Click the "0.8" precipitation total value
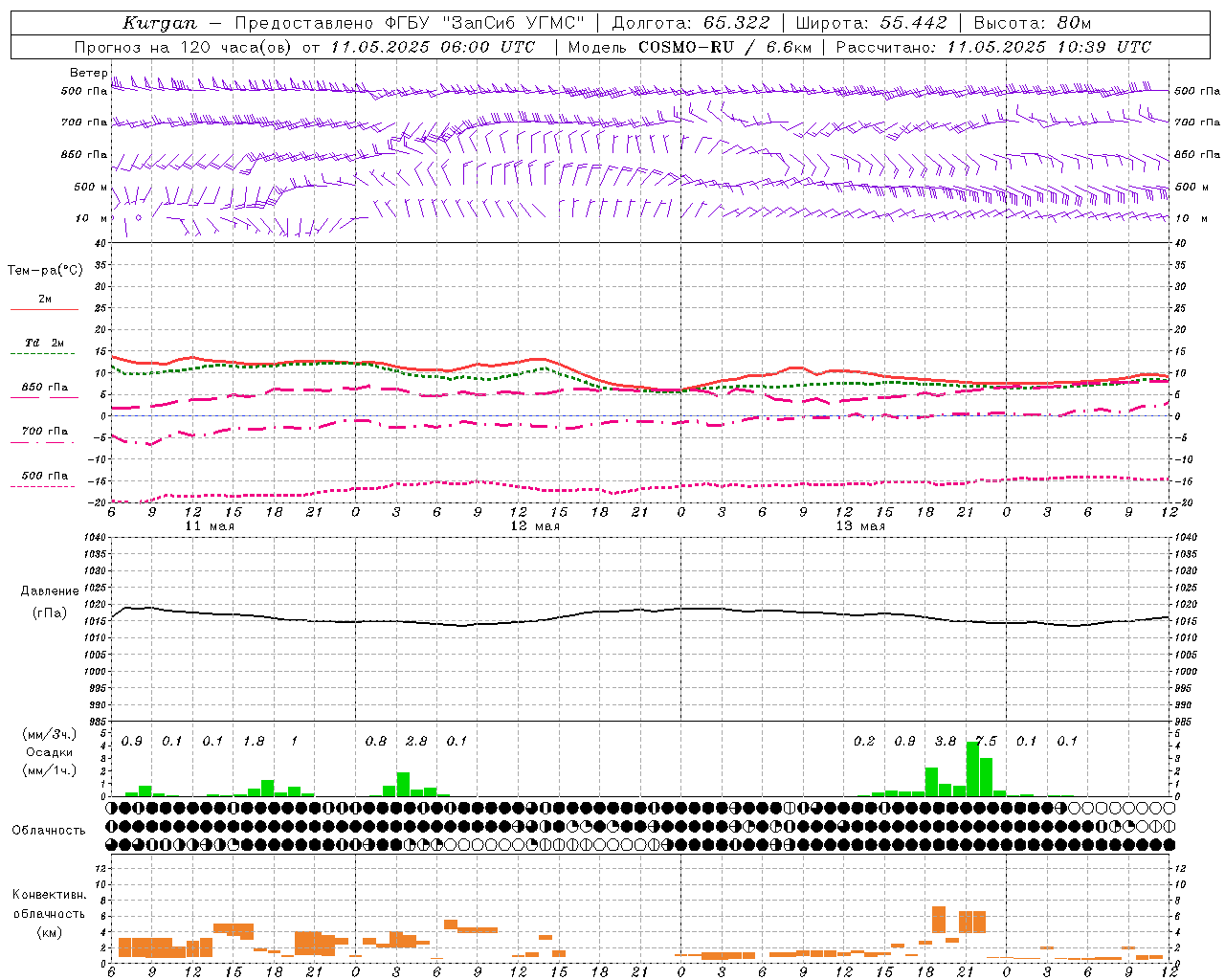1225x980 pixels. (x=376, y=742)
